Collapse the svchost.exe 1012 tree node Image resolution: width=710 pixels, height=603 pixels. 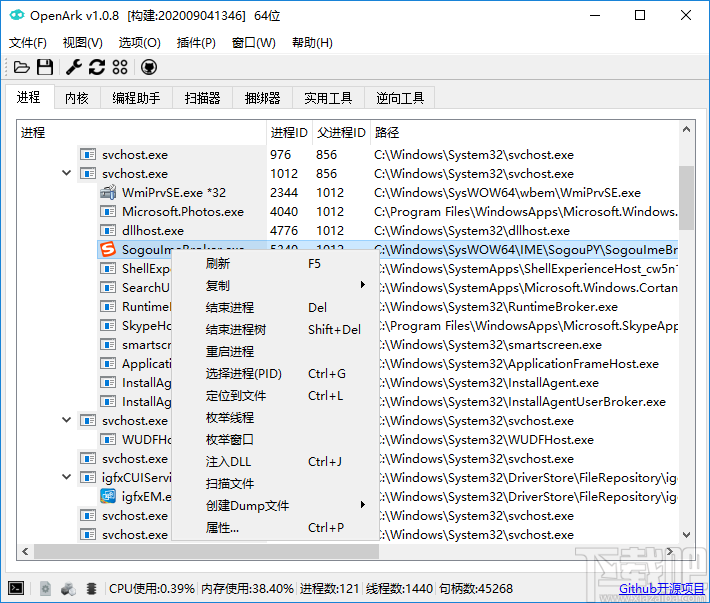[67, 173]
